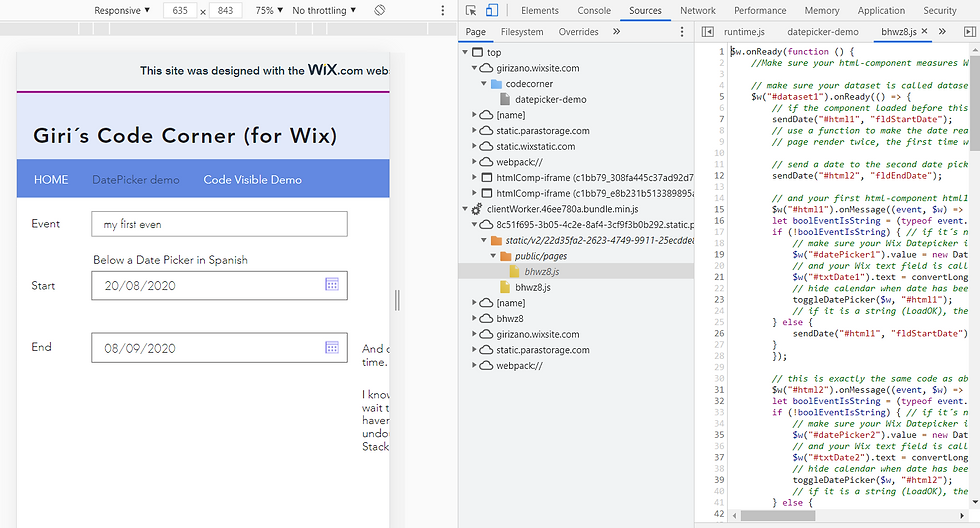Click scroll-right arrow of code scrollbar

[x=962, y=516]
